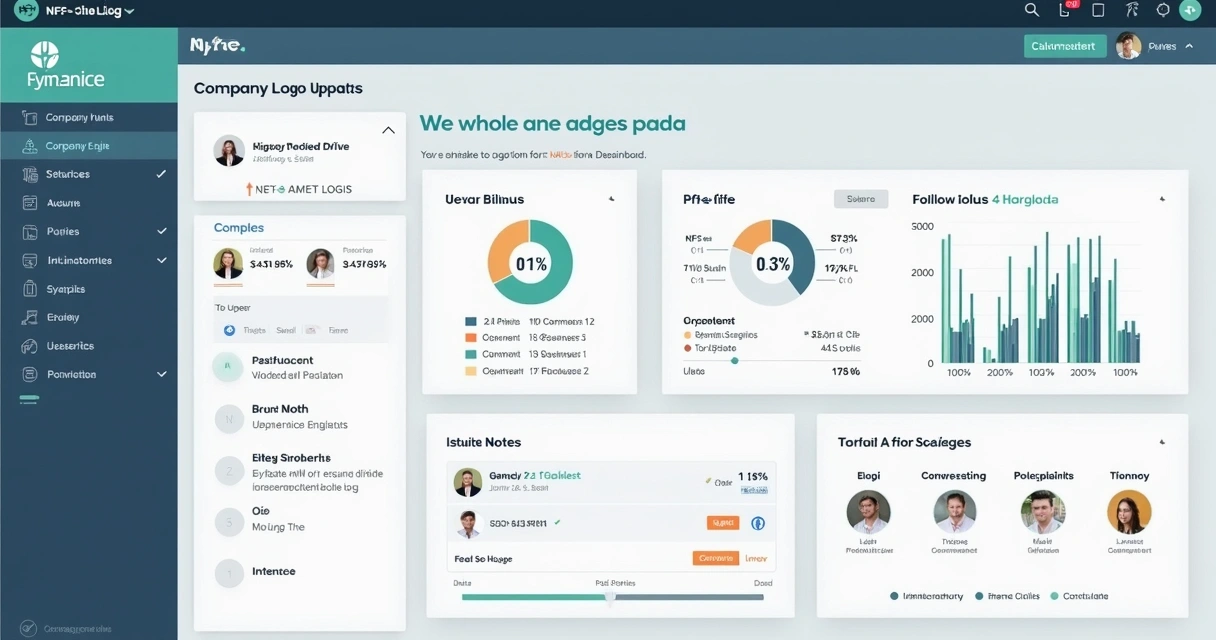Click the green Calanmastert button
Image resolution: width=1216 pixels, height=640 pixels.
(1064, 46)
